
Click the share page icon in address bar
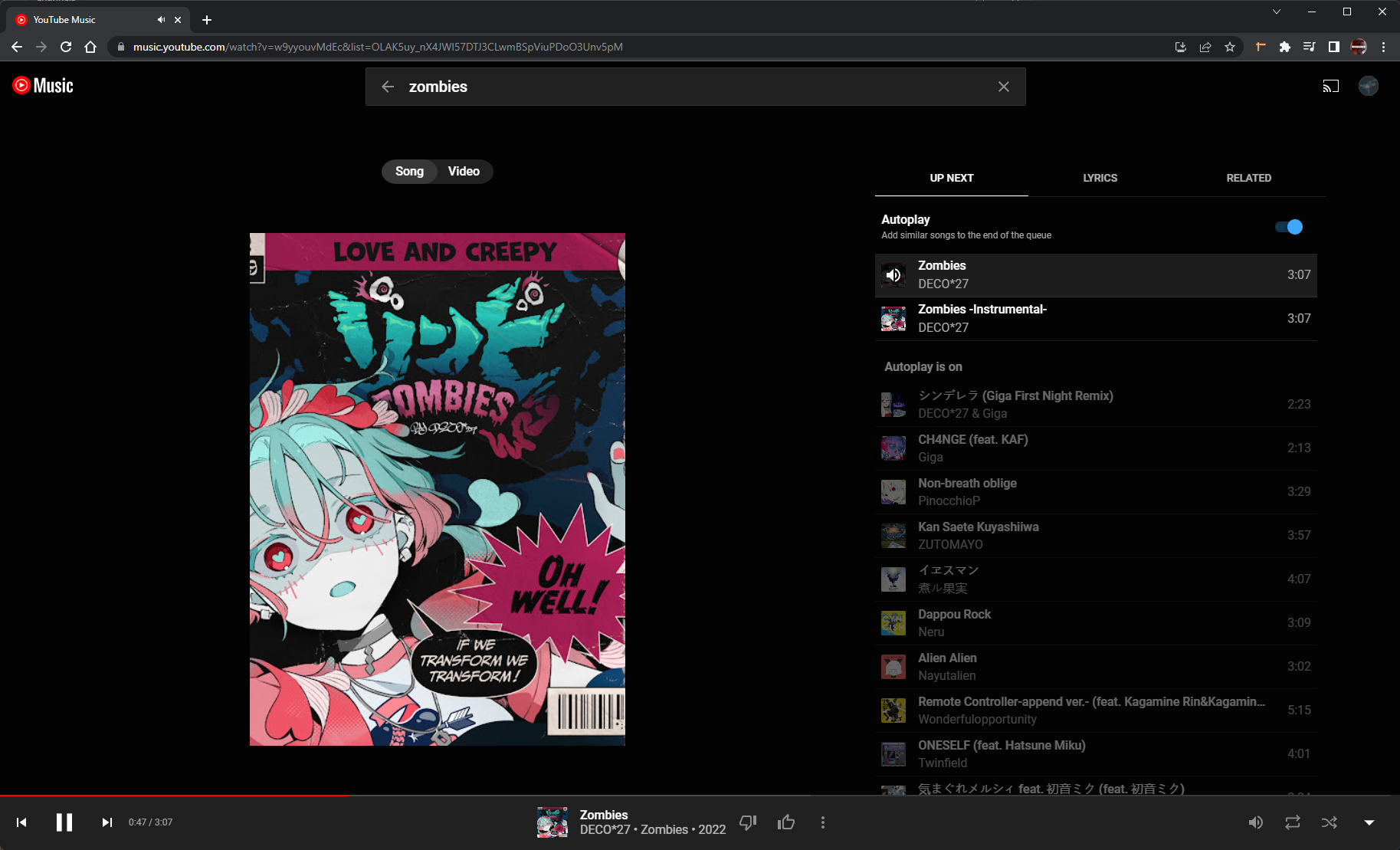tap(1205, 47)
